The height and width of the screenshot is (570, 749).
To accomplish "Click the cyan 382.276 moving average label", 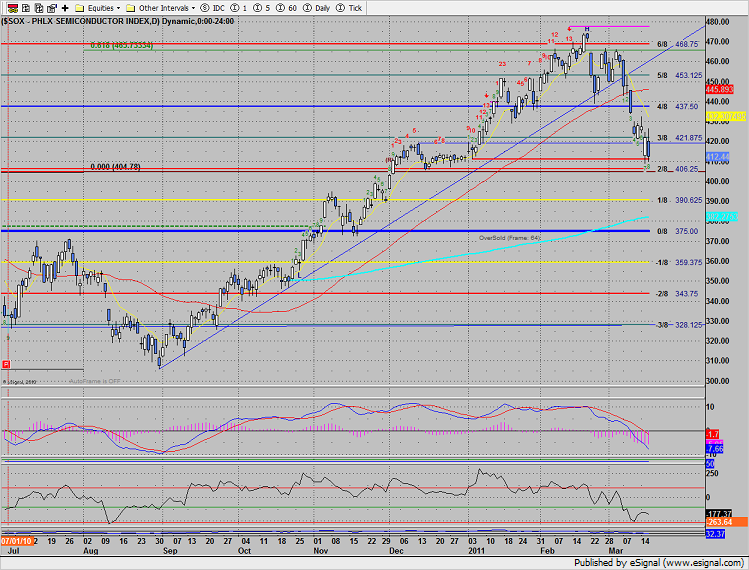I will coord(722,216).
